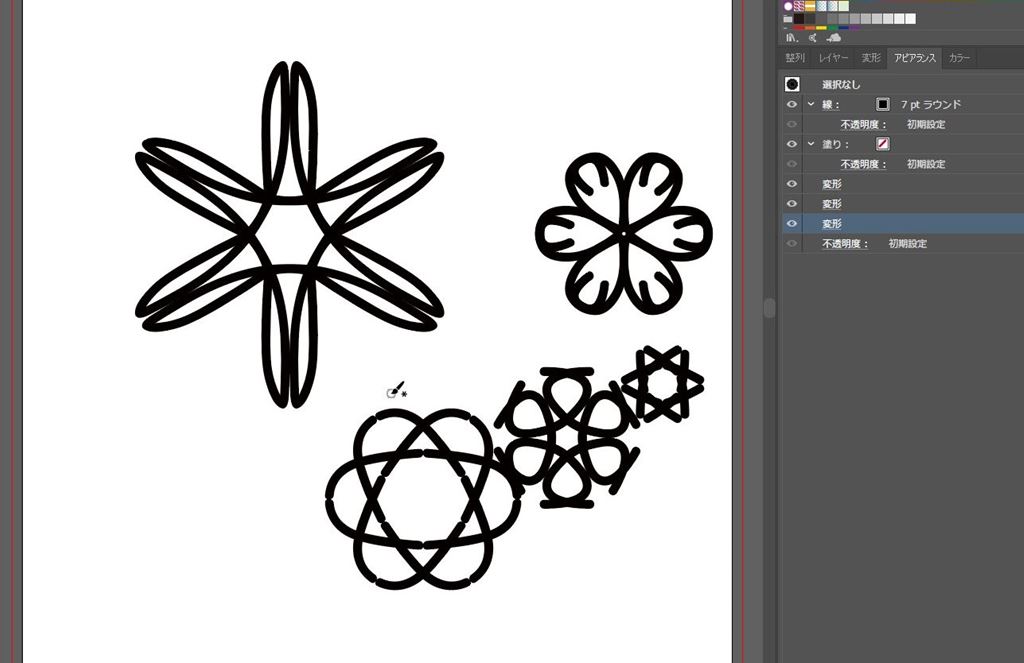Open the 7 pt ラウンド stroke weight setting
The width and height of the screenshot is (1024, 663).
[x=930, y=104]
